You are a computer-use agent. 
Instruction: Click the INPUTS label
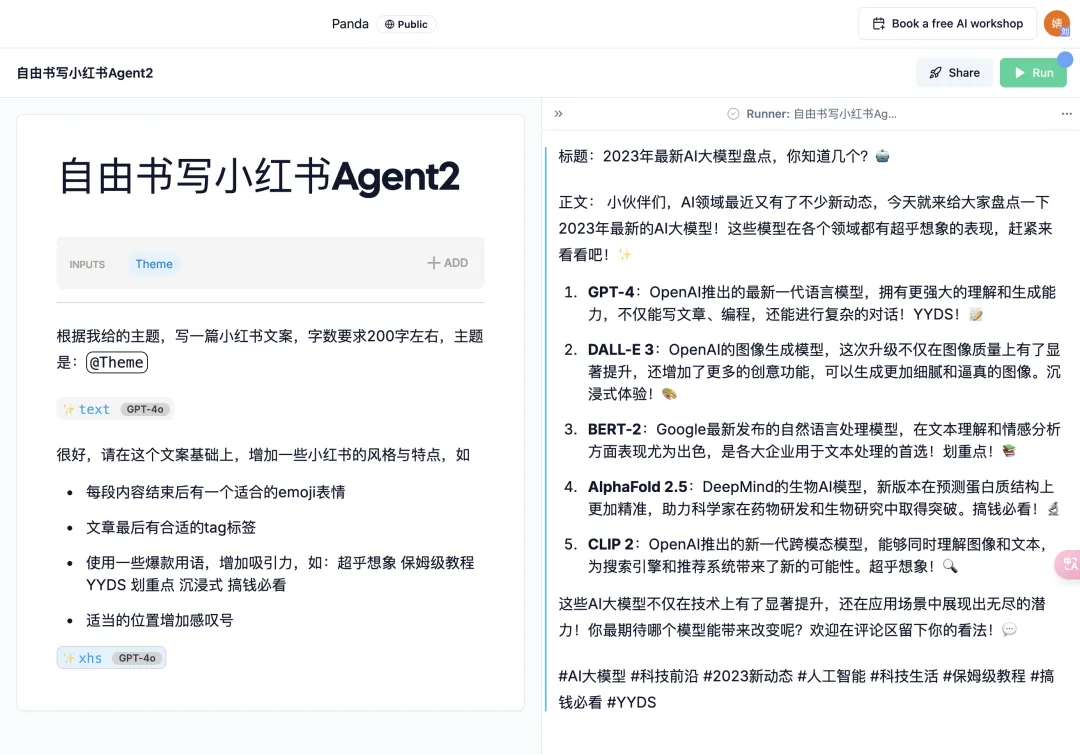(x=87, y=264)
